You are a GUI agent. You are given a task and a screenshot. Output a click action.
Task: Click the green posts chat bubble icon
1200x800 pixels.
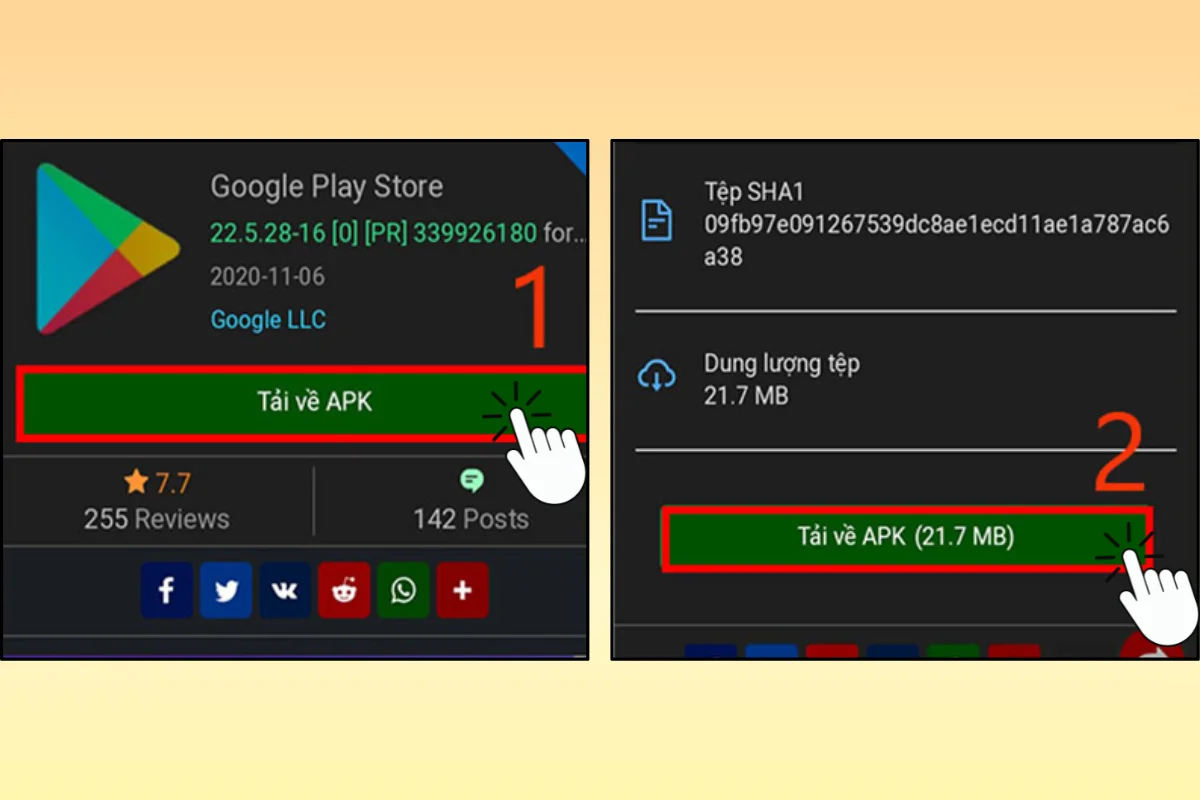[471, 481]
